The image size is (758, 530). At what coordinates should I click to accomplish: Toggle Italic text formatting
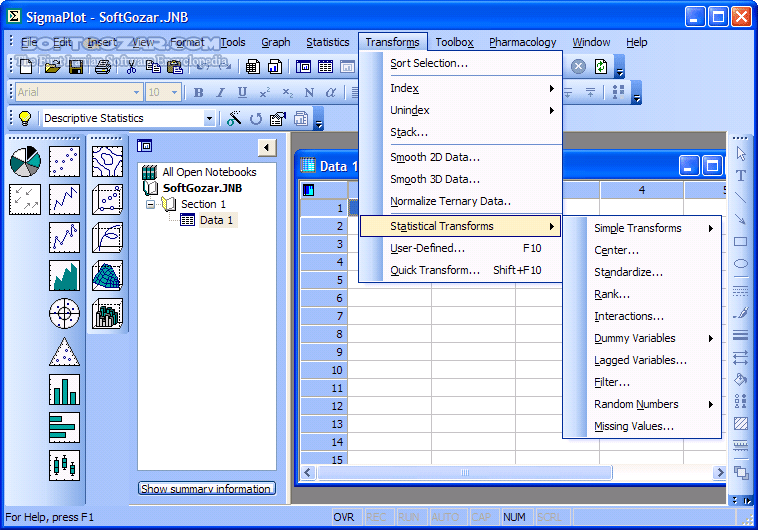[x=220, y=92]
